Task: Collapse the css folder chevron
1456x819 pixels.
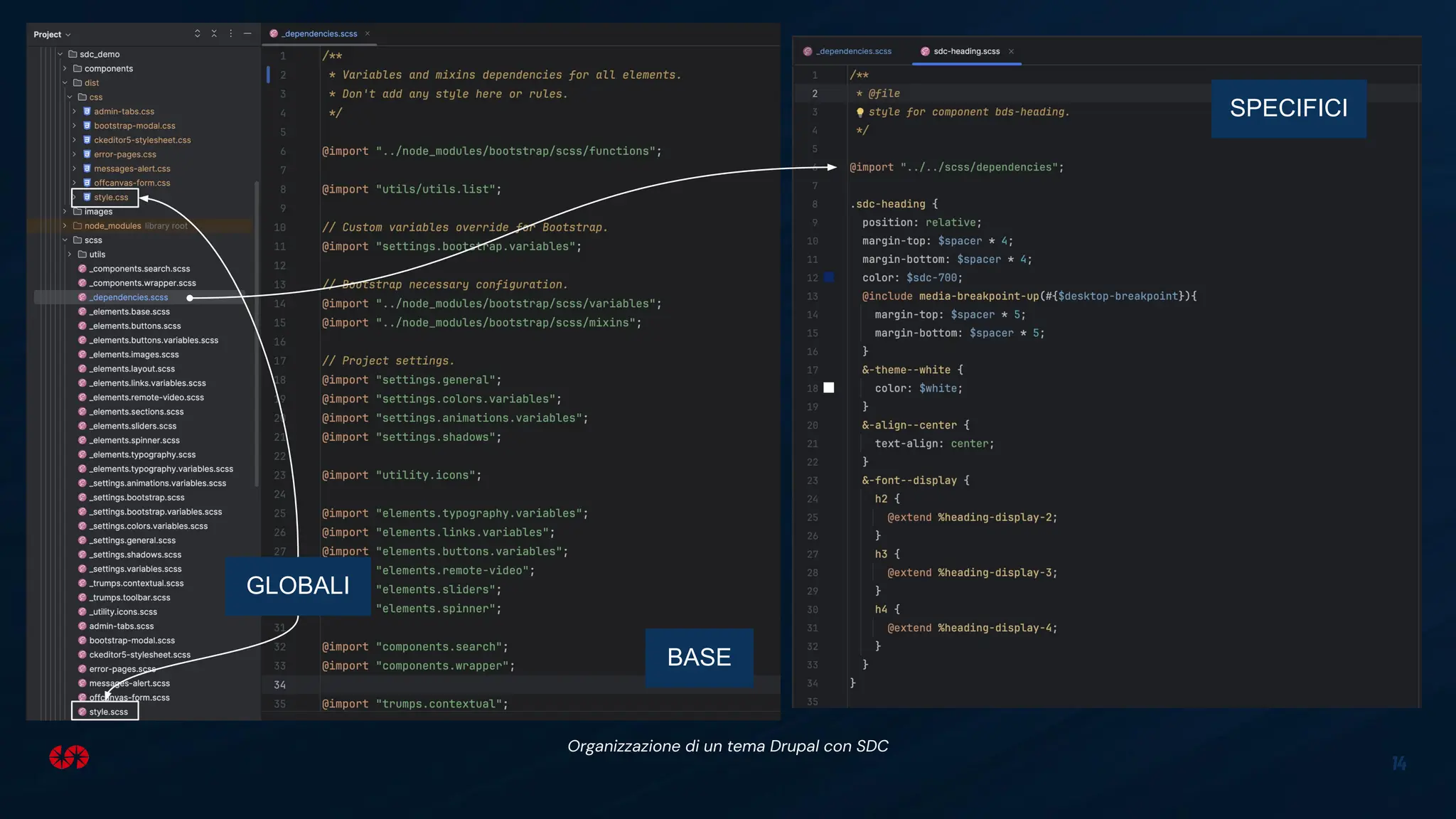Action: pyautogui.click(x=70, y=97)
